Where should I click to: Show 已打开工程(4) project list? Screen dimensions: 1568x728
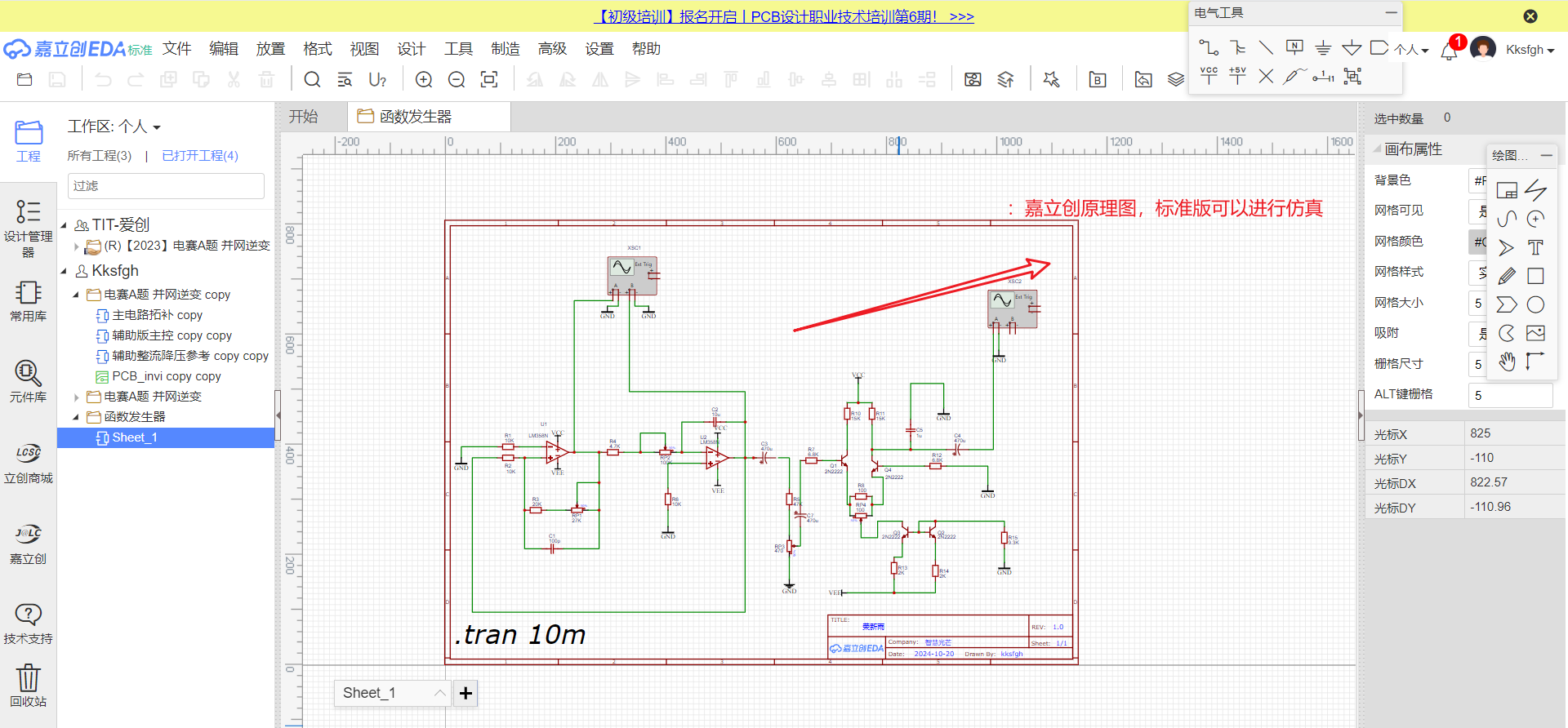[200, 156]
